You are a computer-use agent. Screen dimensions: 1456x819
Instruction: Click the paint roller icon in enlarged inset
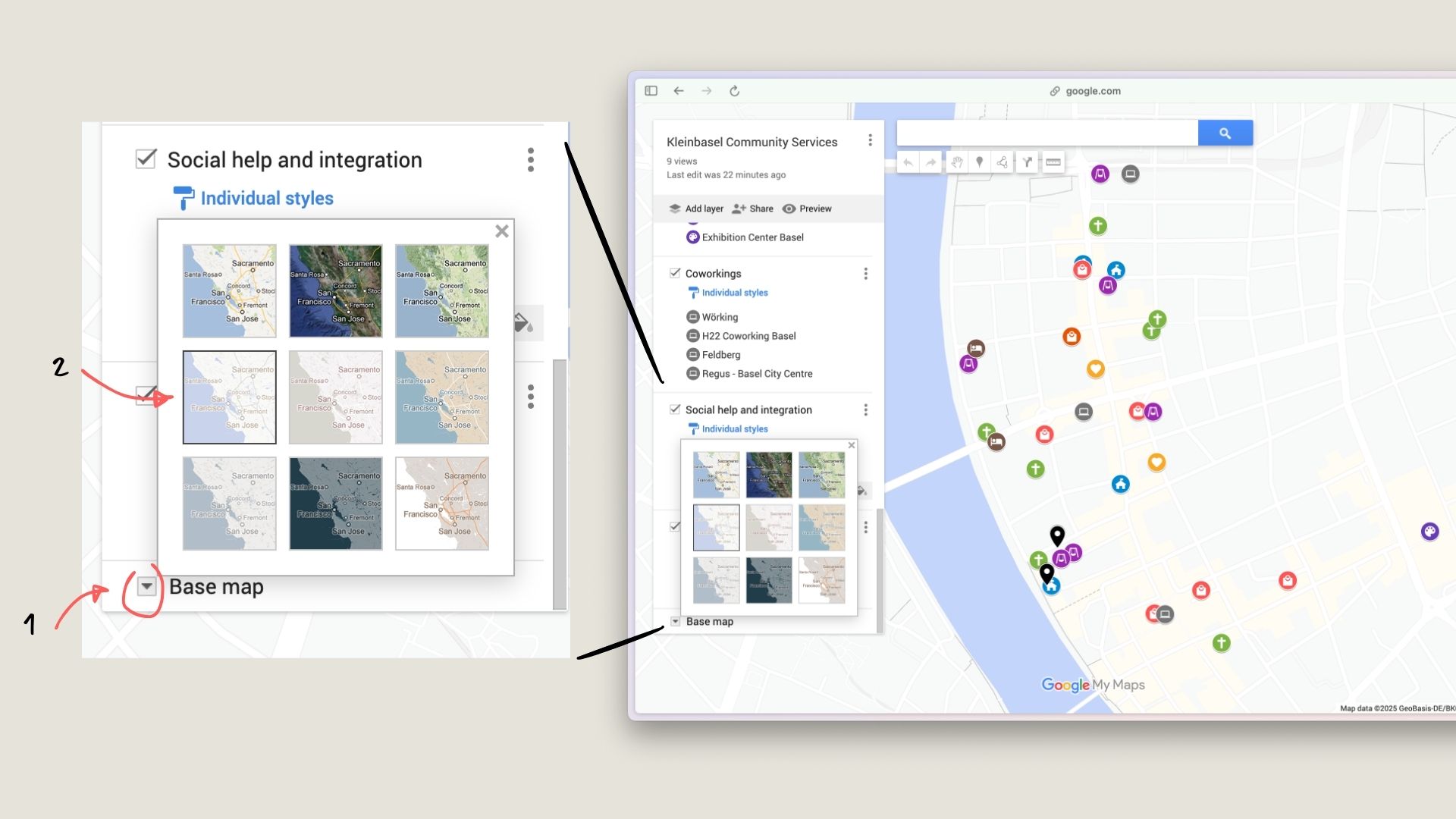[x=184, y=198]
